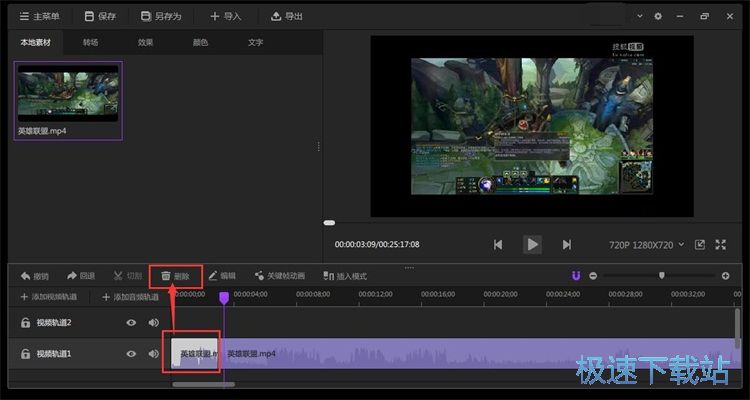Click the pop-out preview window icon
750x400 pixels.
pos(700,245)
